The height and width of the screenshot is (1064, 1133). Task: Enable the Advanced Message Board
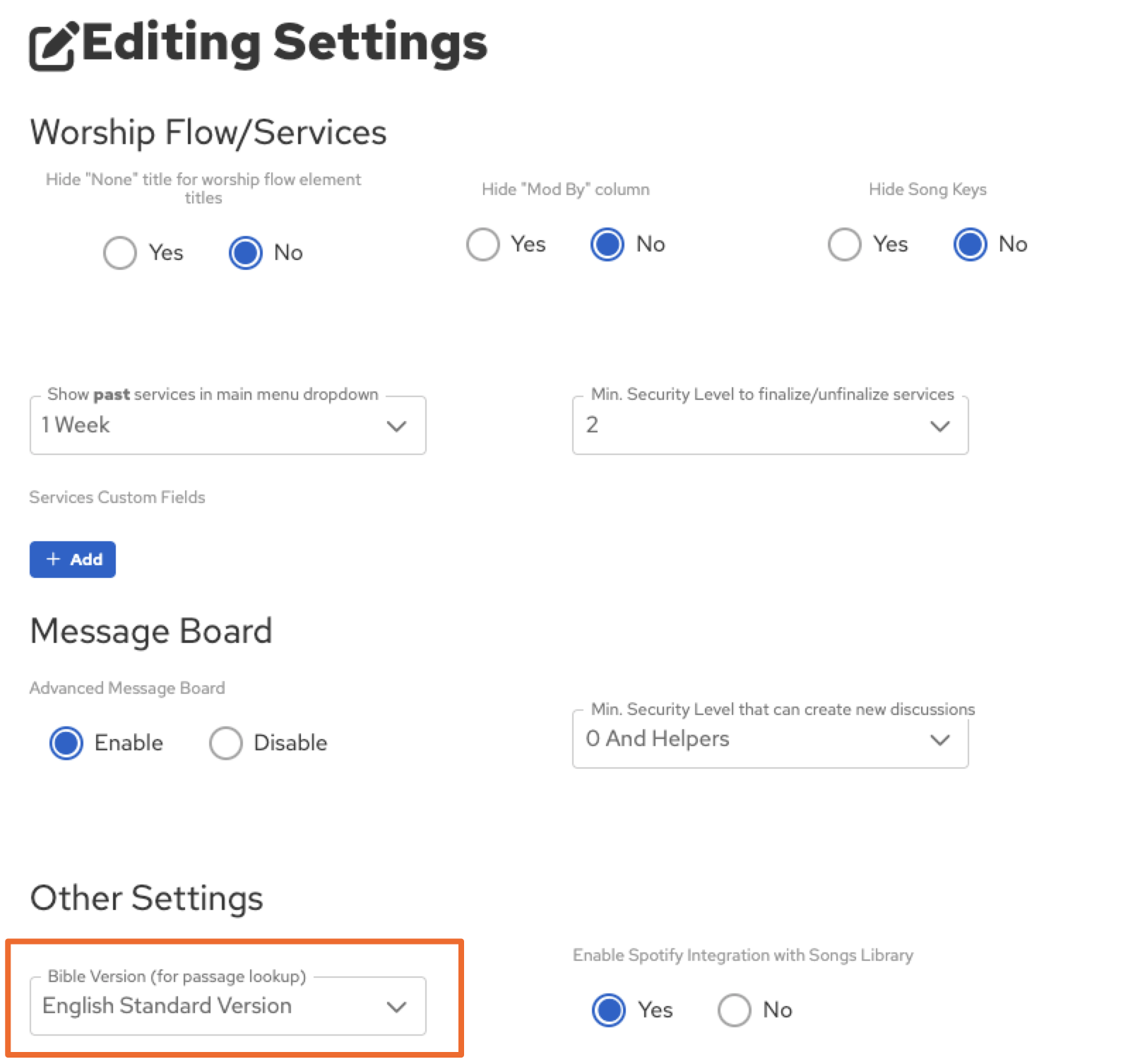(x=66, y=743)
